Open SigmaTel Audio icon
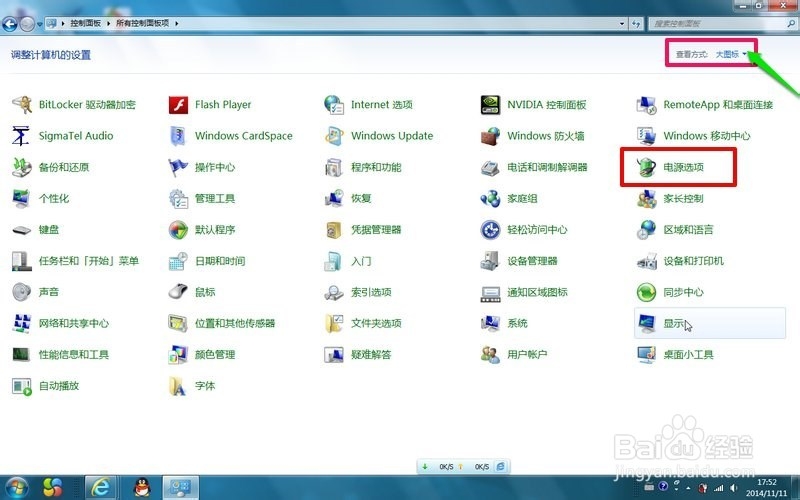Screen dimensions: 800x500 click(22, 136)
